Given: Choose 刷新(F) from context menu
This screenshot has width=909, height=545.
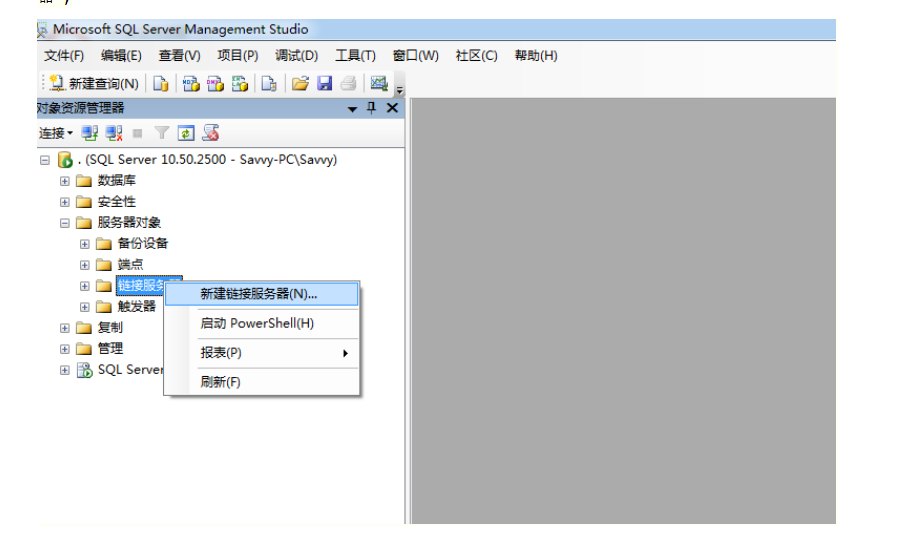Looking at the screenshot, I should point(261,382).
